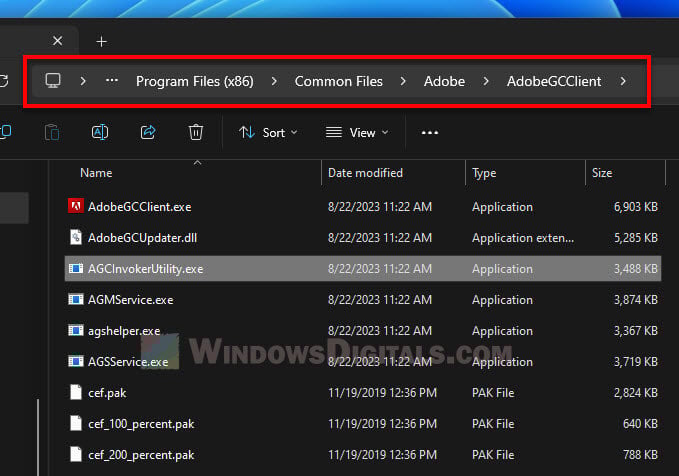This screenshot has width=679, height=476.
Task: Open the Sort dropdown menu
Action: (x=268, y=133)
